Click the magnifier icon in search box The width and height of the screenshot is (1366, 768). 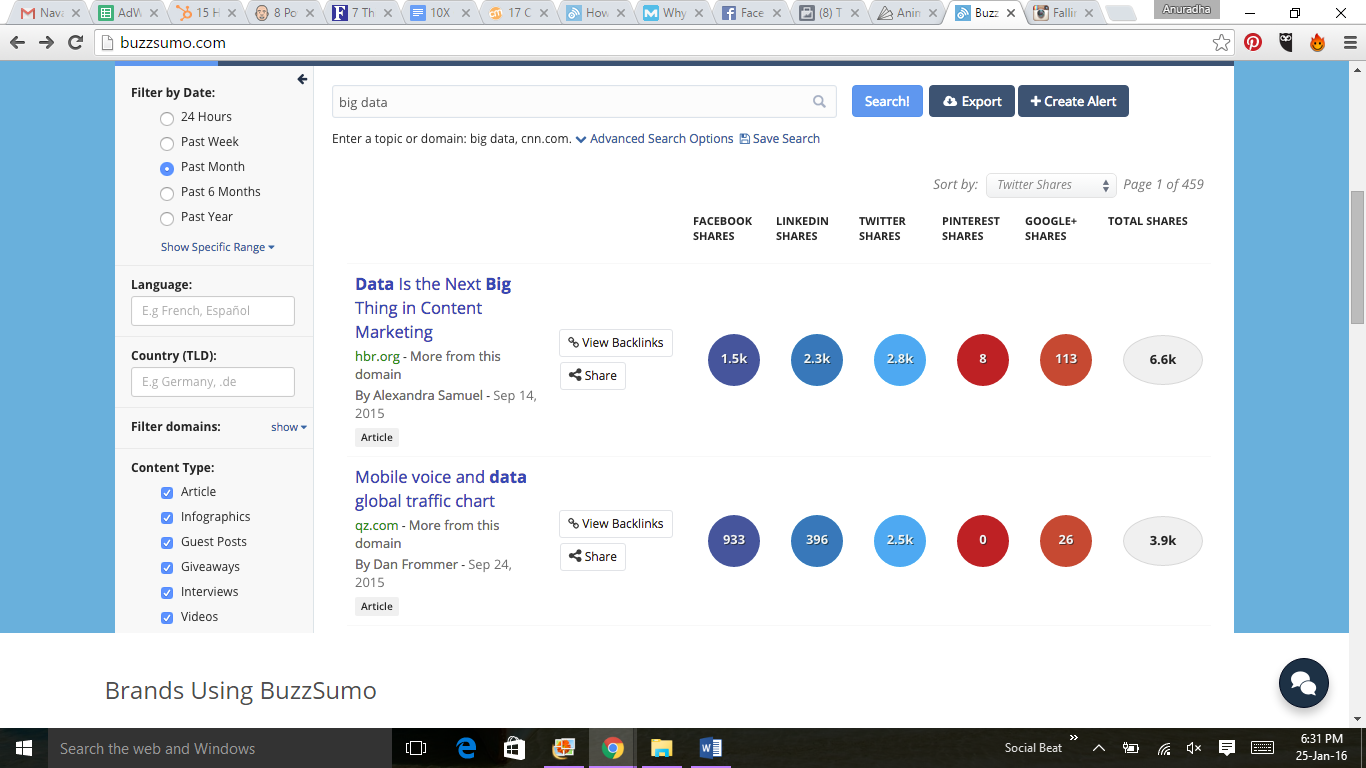tap(819, 101)
